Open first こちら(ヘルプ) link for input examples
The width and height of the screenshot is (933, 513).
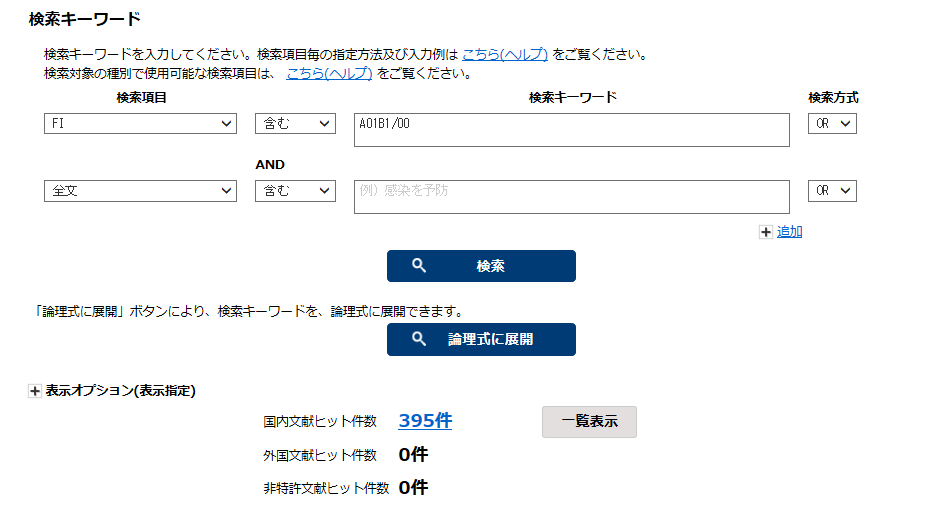tap(505, 54)
